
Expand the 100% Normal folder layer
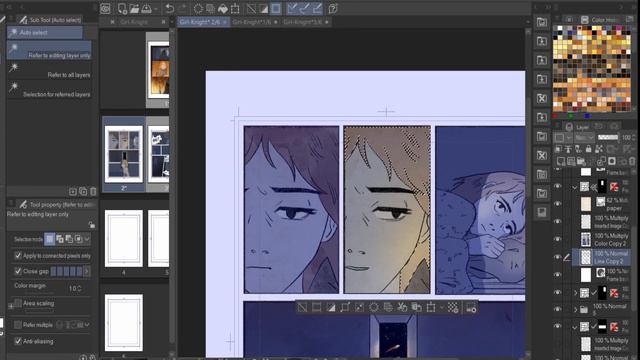(576, 309)
